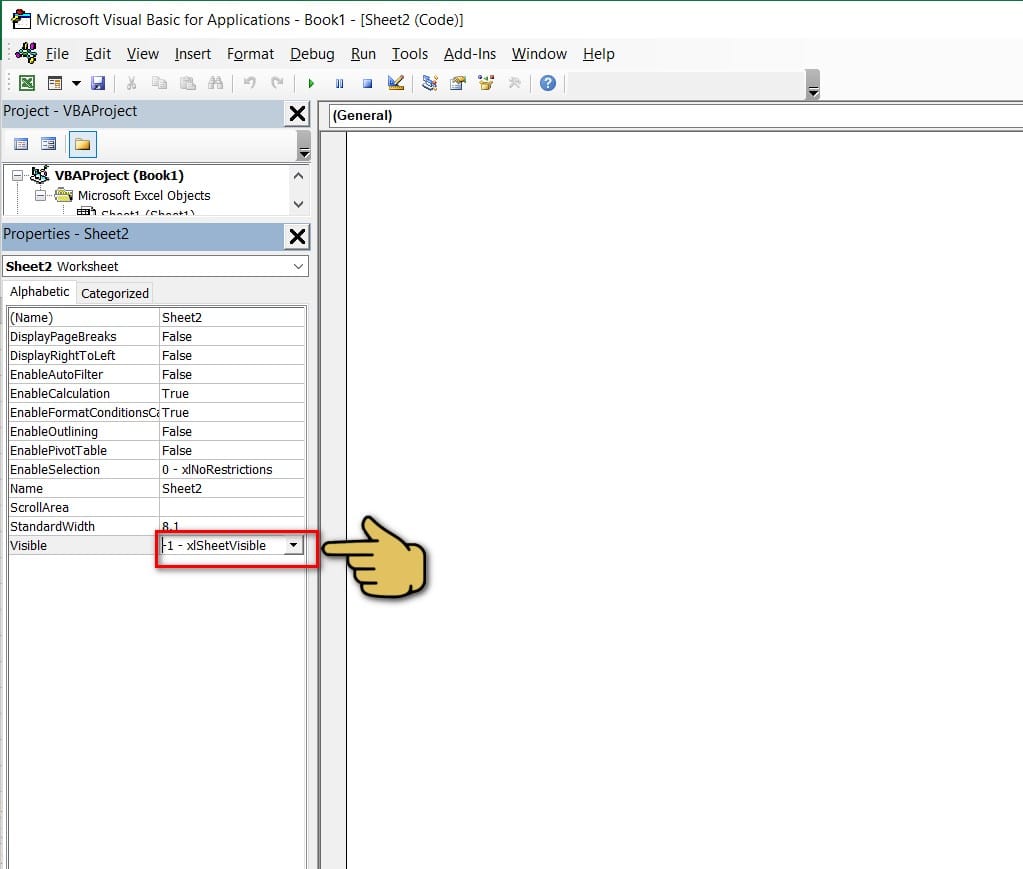Click View Object button in Project panel
This screenshot has height=869, width=1023.
48,145
